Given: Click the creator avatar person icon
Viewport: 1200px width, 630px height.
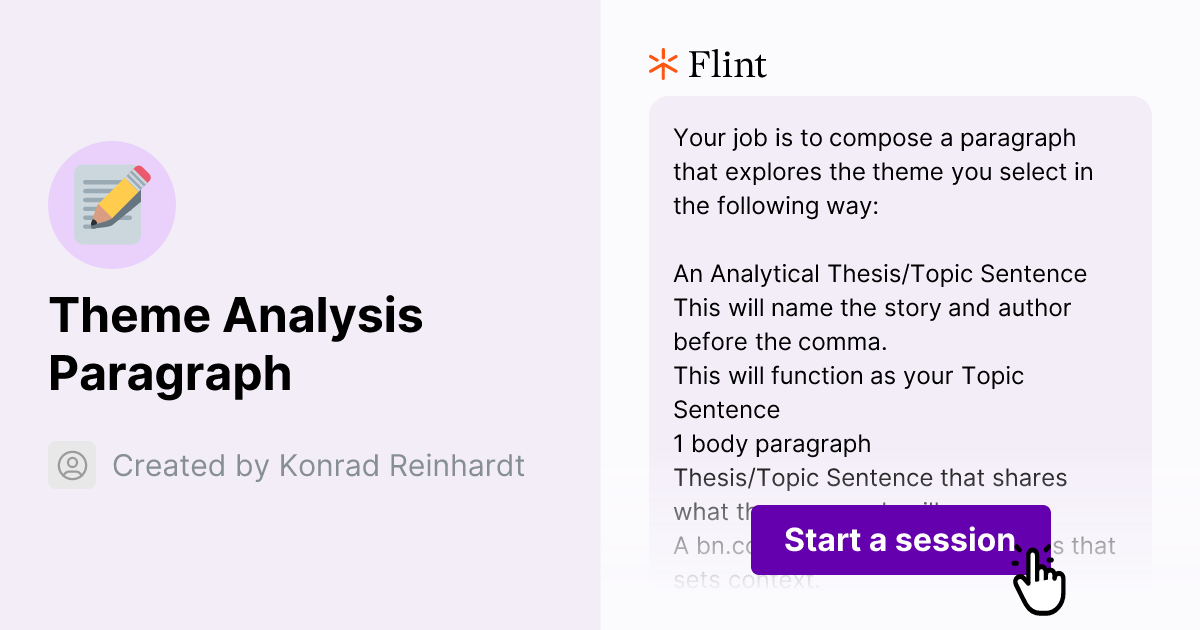Looking at the screenshot, I should tap(71, 465).
